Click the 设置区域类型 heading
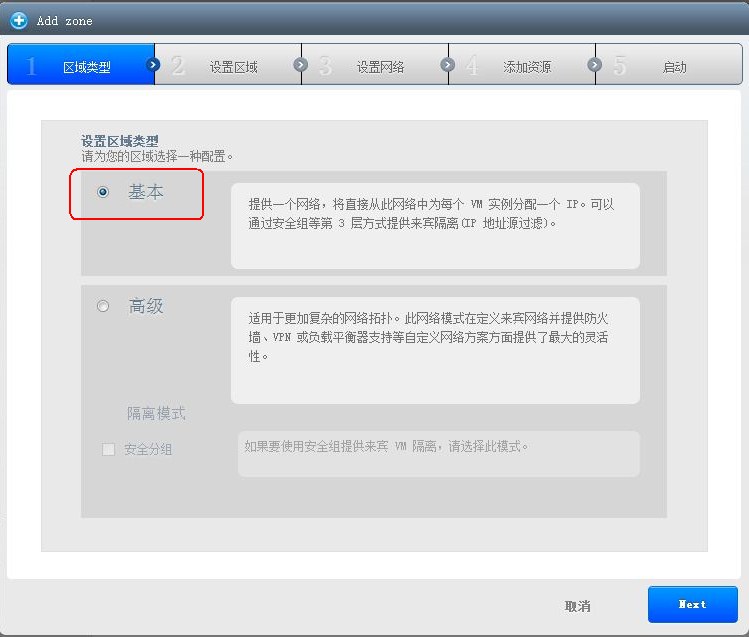 pos(119,141)
